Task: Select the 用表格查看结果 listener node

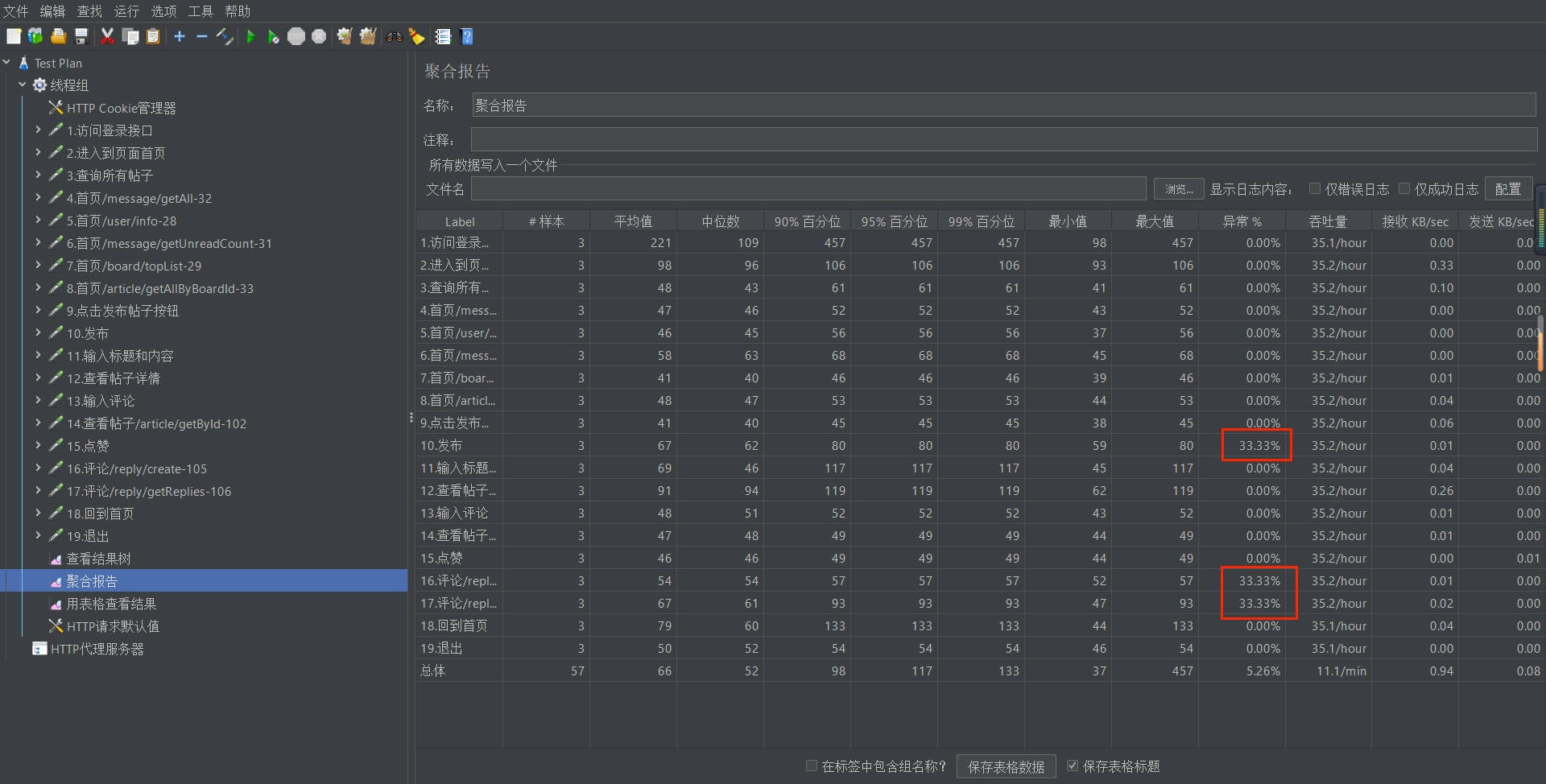Action: click(111, 604)
